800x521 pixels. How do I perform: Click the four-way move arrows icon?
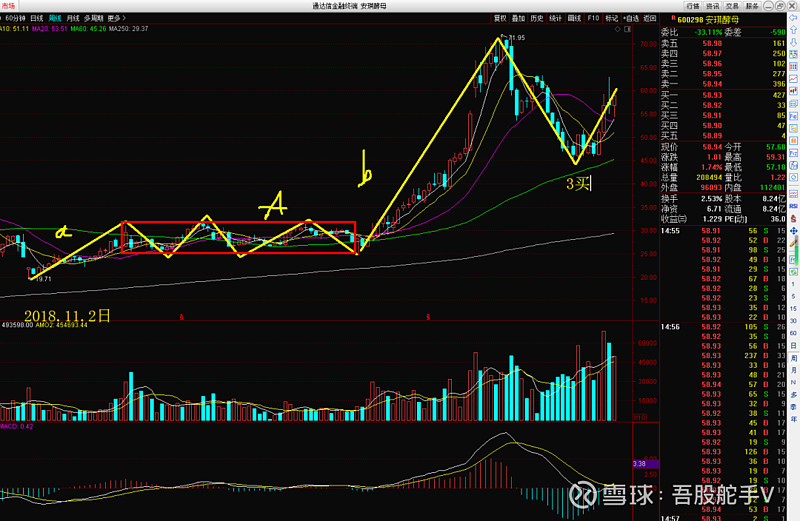793,231
